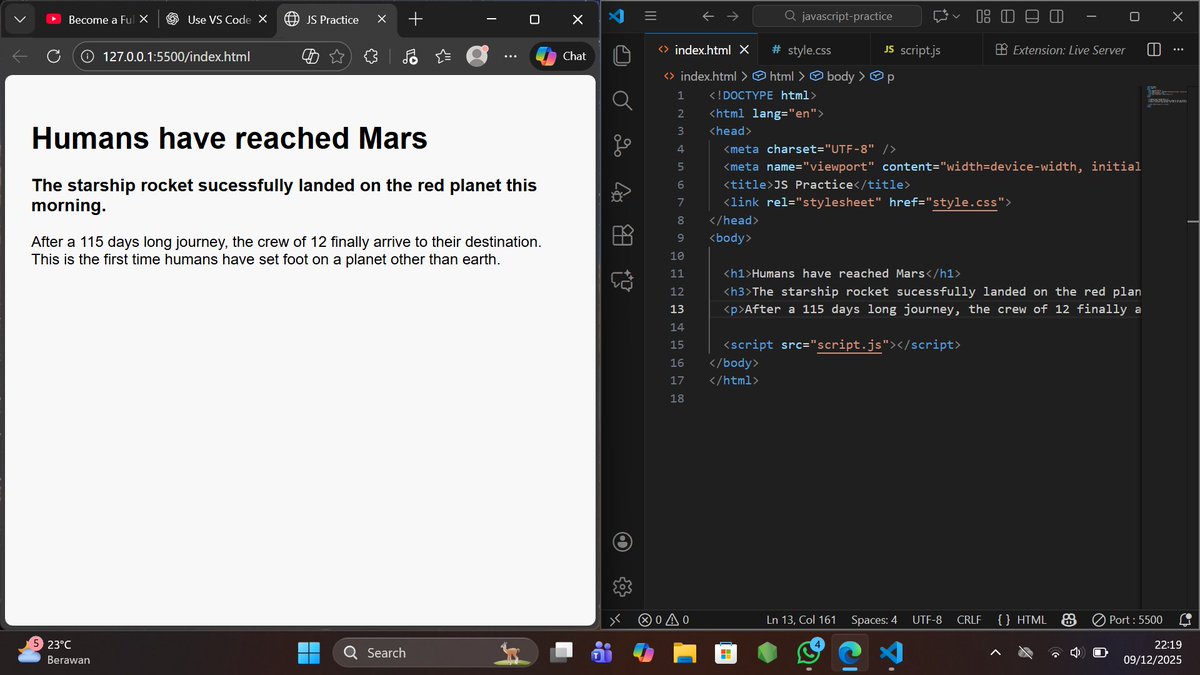
Task: Open the Accounts icon in the activity bar
Action: 623,541
